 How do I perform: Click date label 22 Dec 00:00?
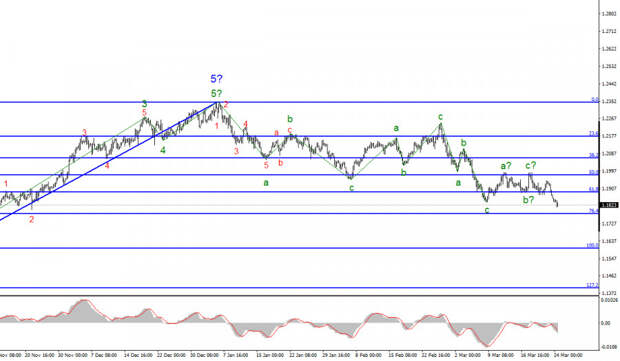click(x=171, y=355)
